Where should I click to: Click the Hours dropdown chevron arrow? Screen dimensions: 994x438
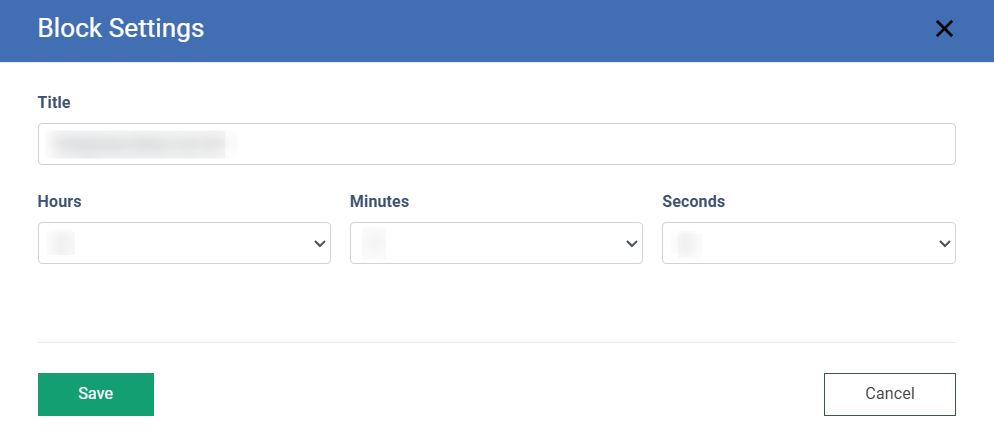(320, 243)
